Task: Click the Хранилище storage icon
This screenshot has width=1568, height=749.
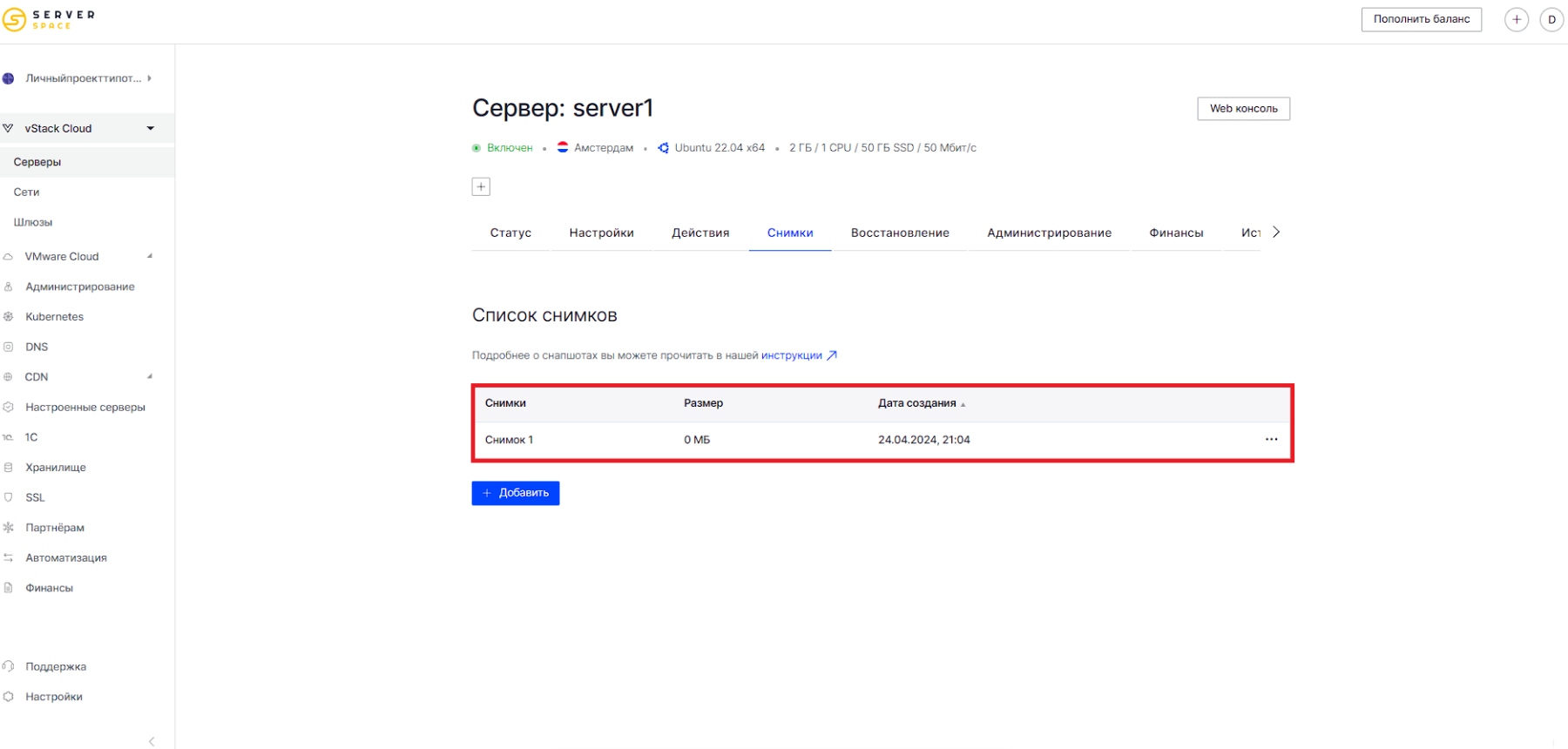Action: pos(8,468)
